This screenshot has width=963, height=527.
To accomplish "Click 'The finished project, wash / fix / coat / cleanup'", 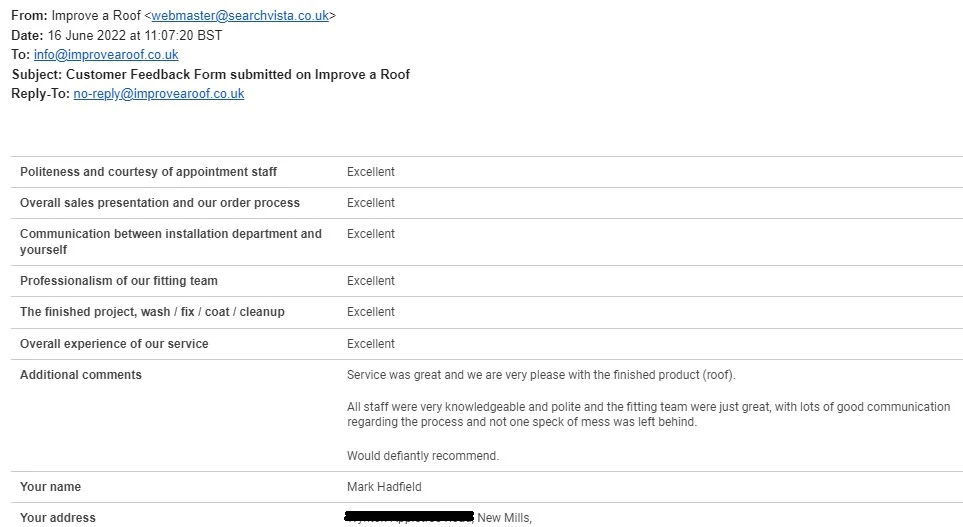I will 152,312.
